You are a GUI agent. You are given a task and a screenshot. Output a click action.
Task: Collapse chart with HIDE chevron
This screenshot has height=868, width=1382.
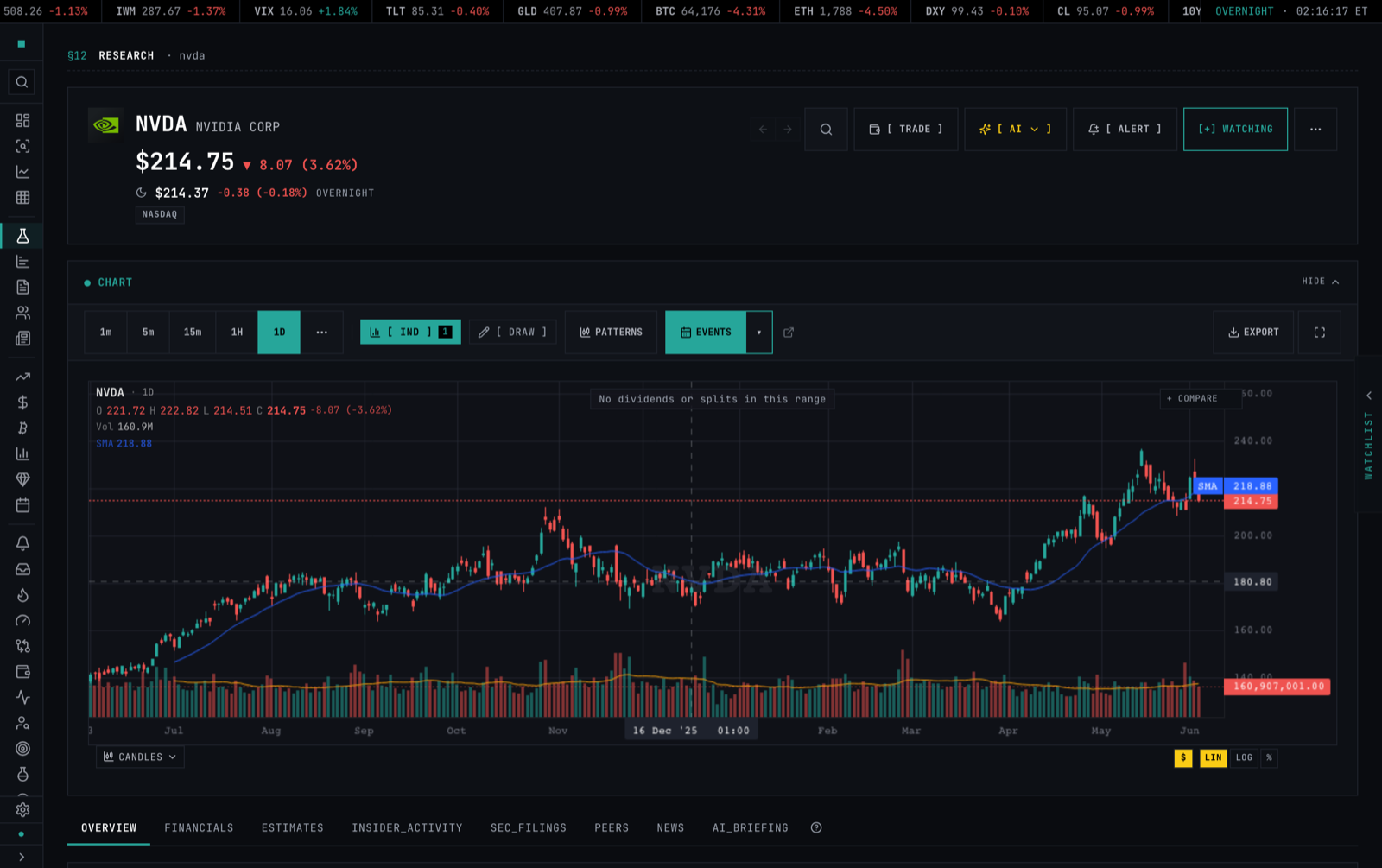click(x=1321, y=282)
